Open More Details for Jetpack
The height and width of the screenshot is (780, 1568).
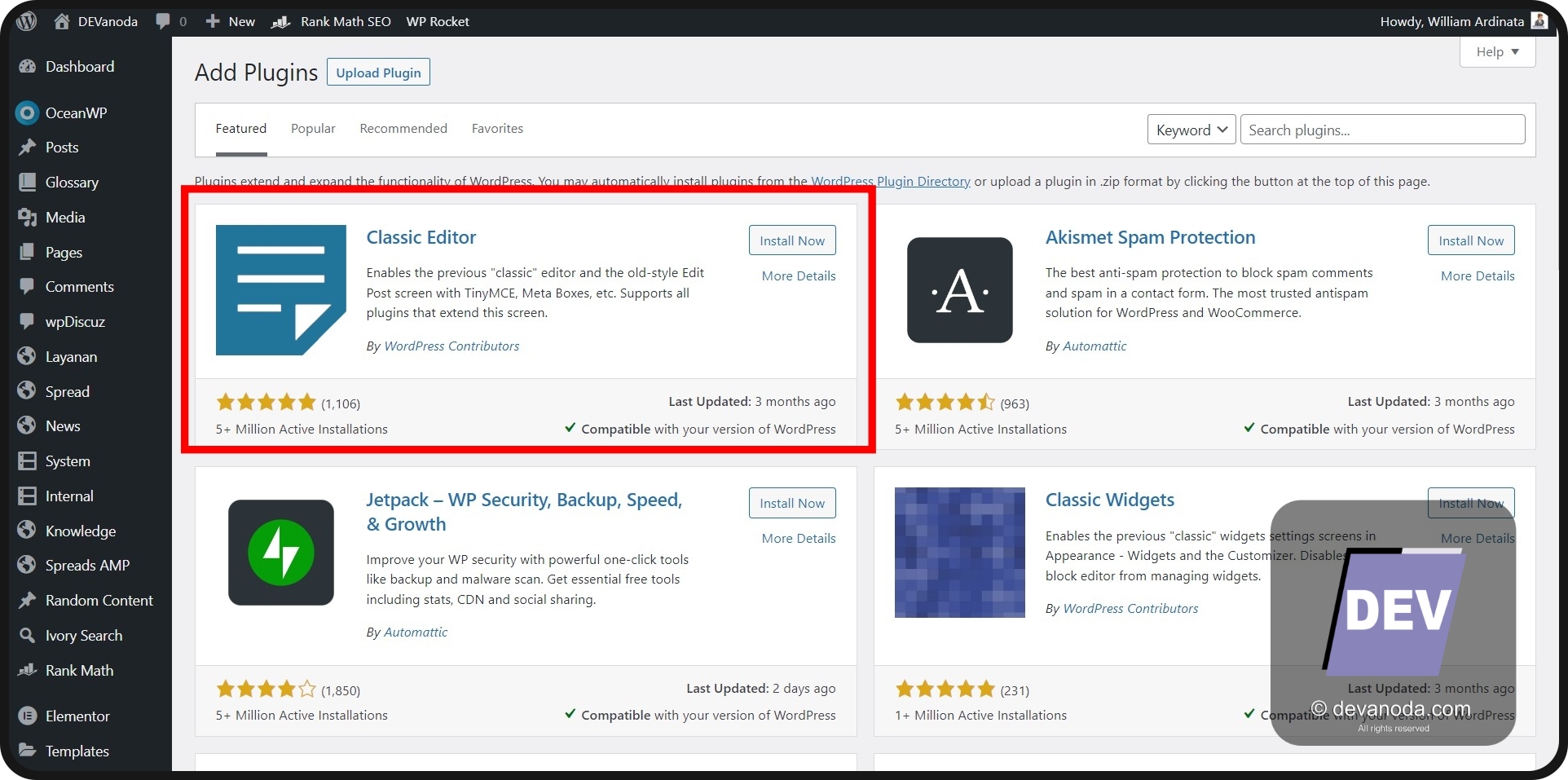(799, 539)
